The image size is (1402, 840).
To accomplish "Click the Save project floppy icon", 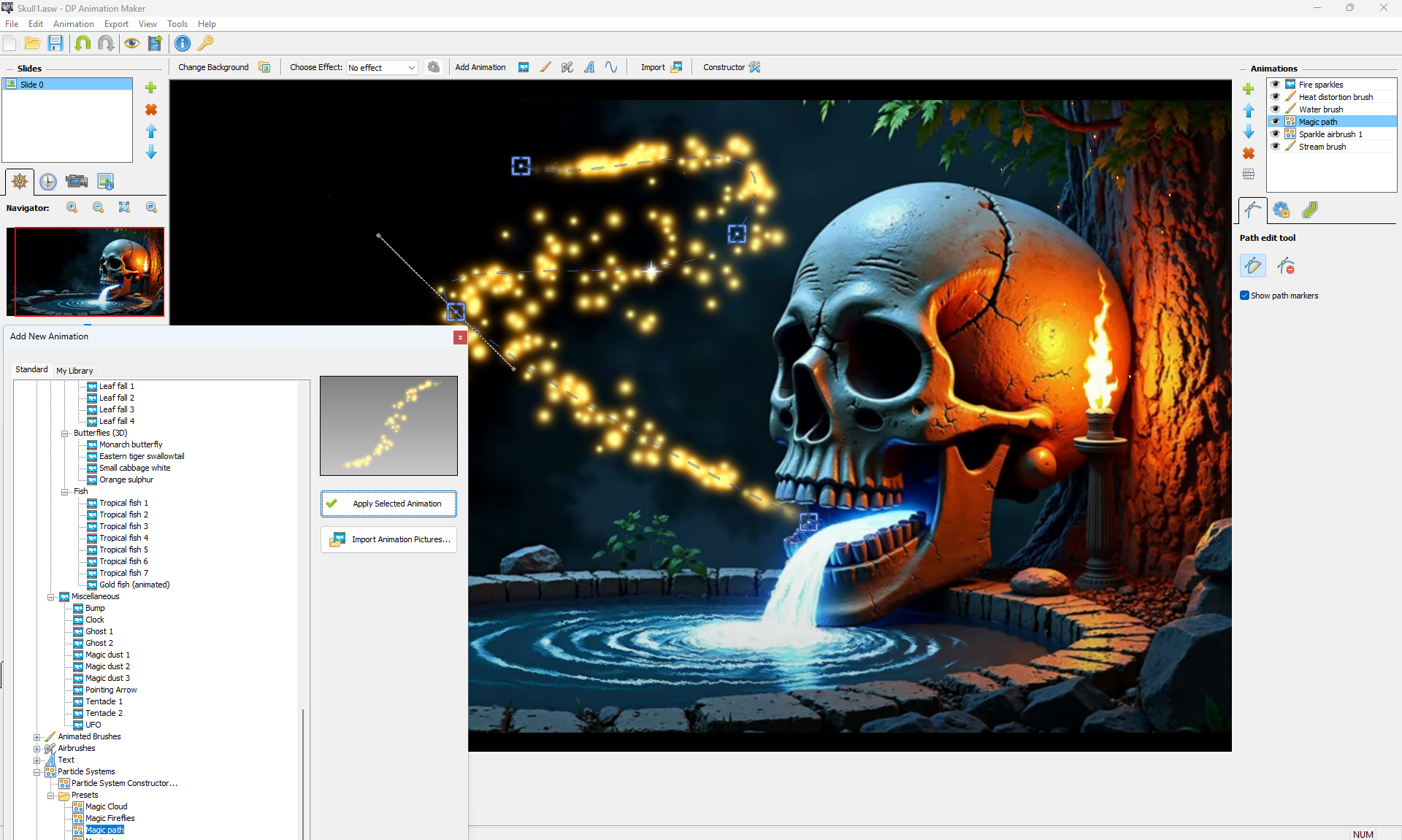I will [55, 43].
